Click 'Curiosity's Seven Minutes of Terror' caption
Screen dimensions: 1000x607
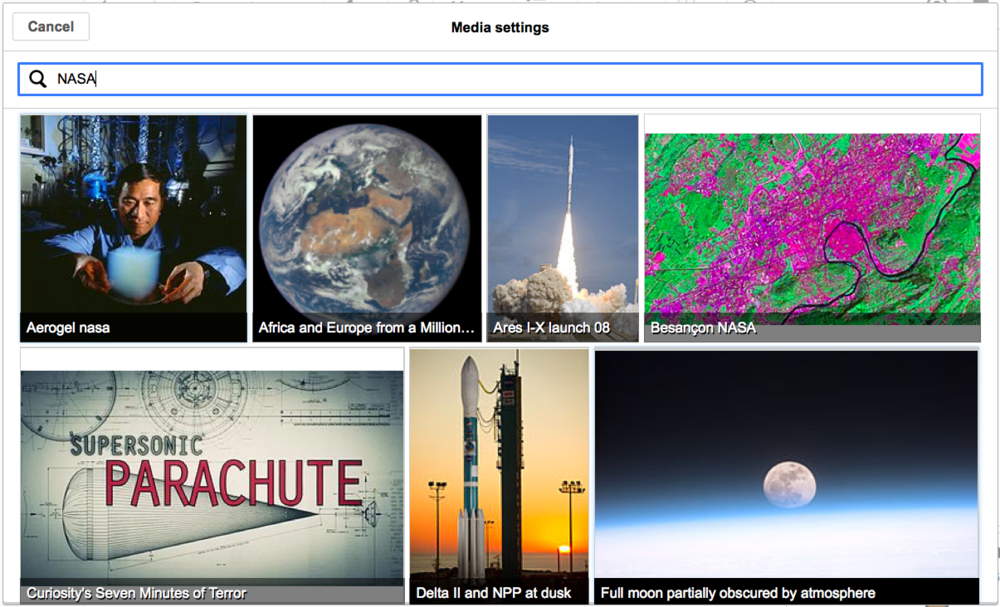coord(136,593)
